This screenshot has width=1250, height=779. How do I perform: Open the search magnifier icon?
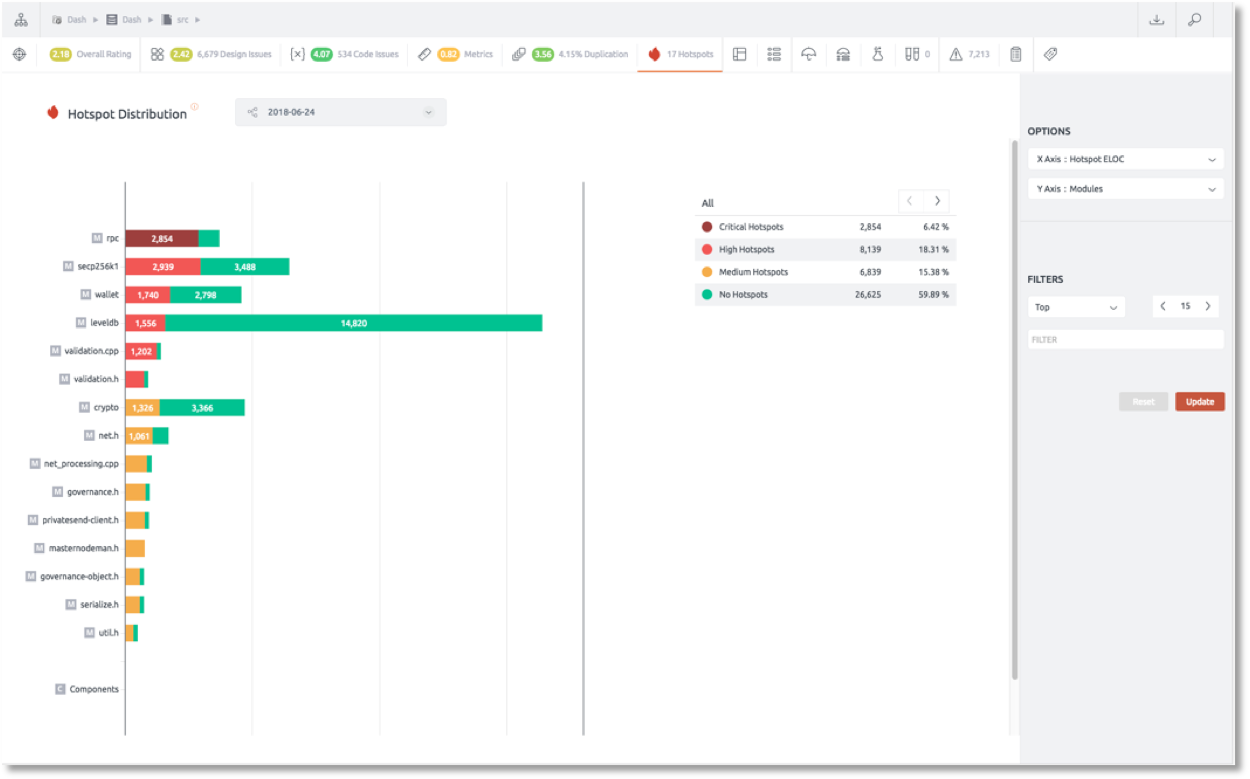[1195, 20]
